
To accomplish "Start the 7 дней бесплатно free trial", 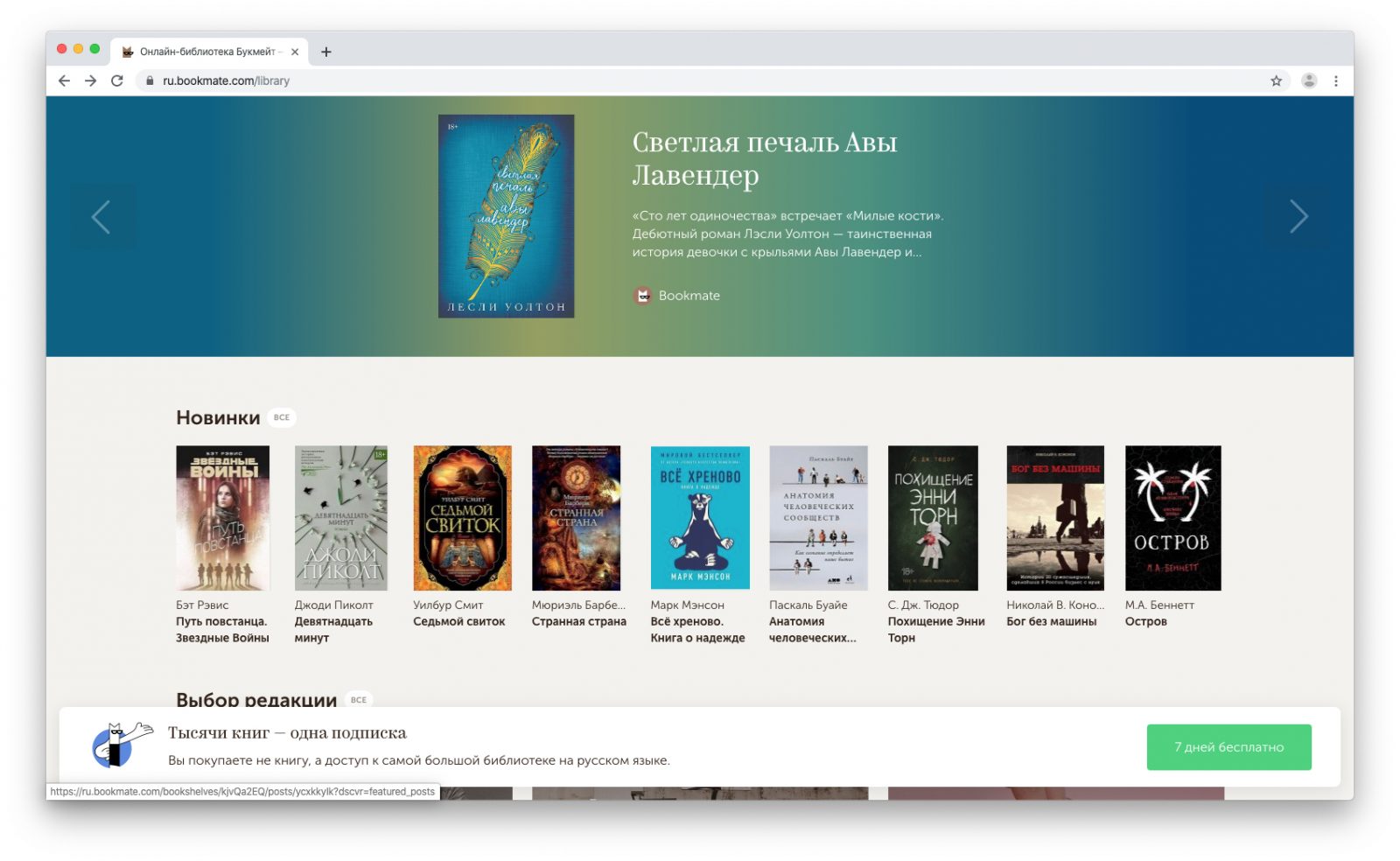I will point(1228,745).
